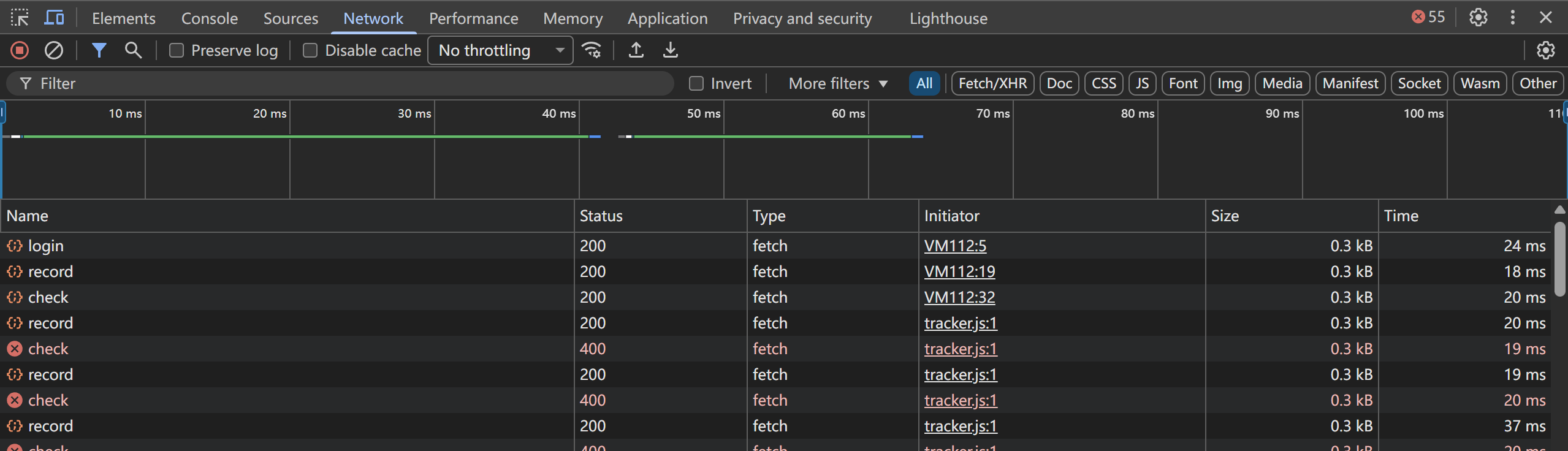Image resolution: width=1568 pixels, height=451 pixels.
Task: Check the Invert filter checkbox
Action: [x=696, y=83]
